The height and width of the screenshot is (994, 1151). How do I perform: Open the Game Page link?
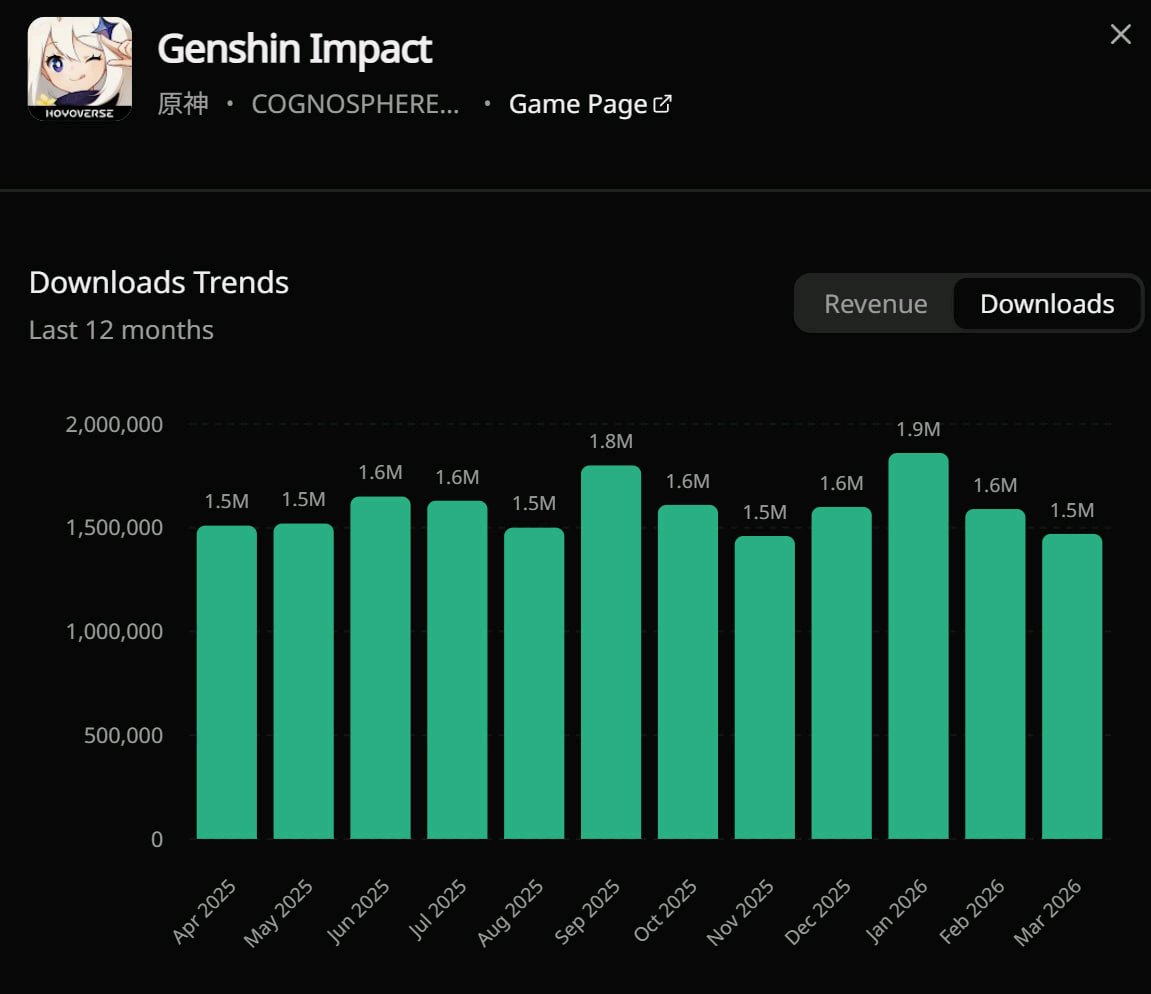tap(589, 104)
